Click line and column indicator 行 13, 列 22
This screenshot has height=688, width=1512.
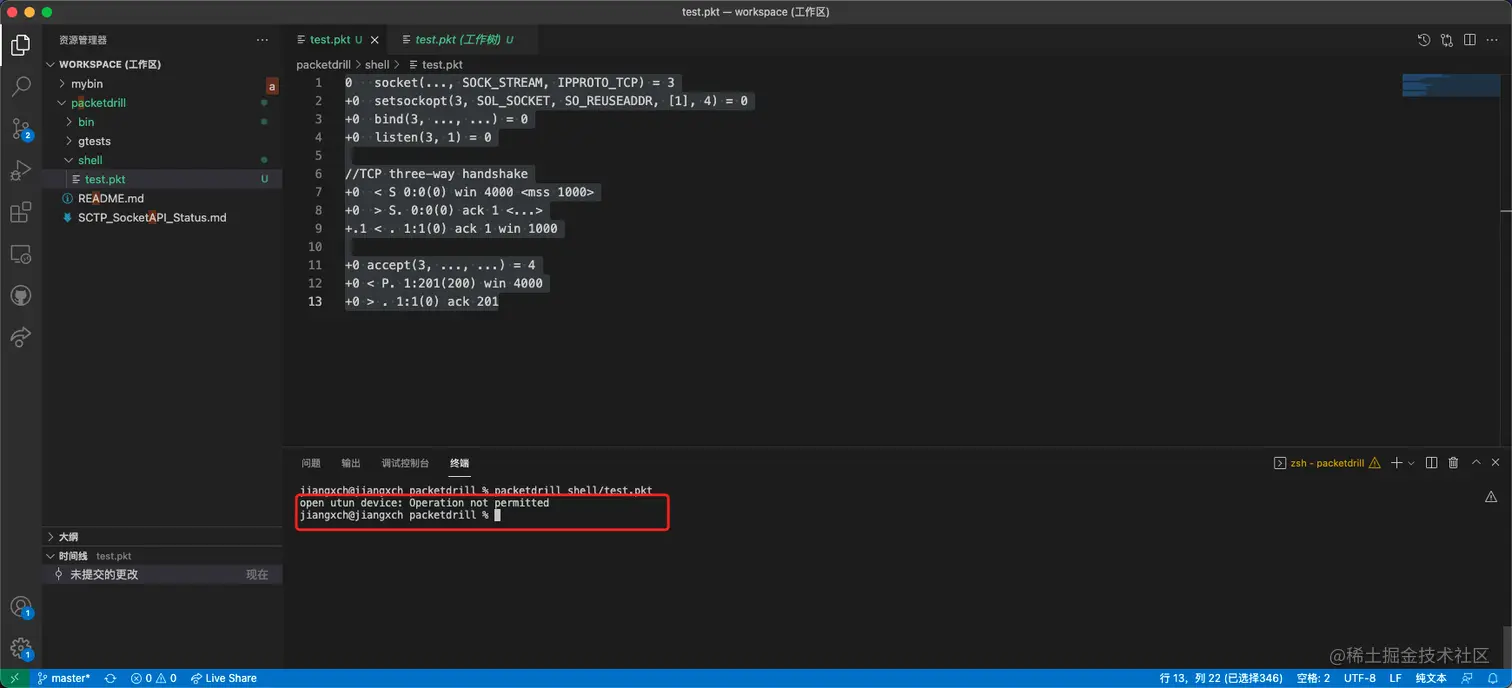pyautogui.click(x=1221, y=678)
